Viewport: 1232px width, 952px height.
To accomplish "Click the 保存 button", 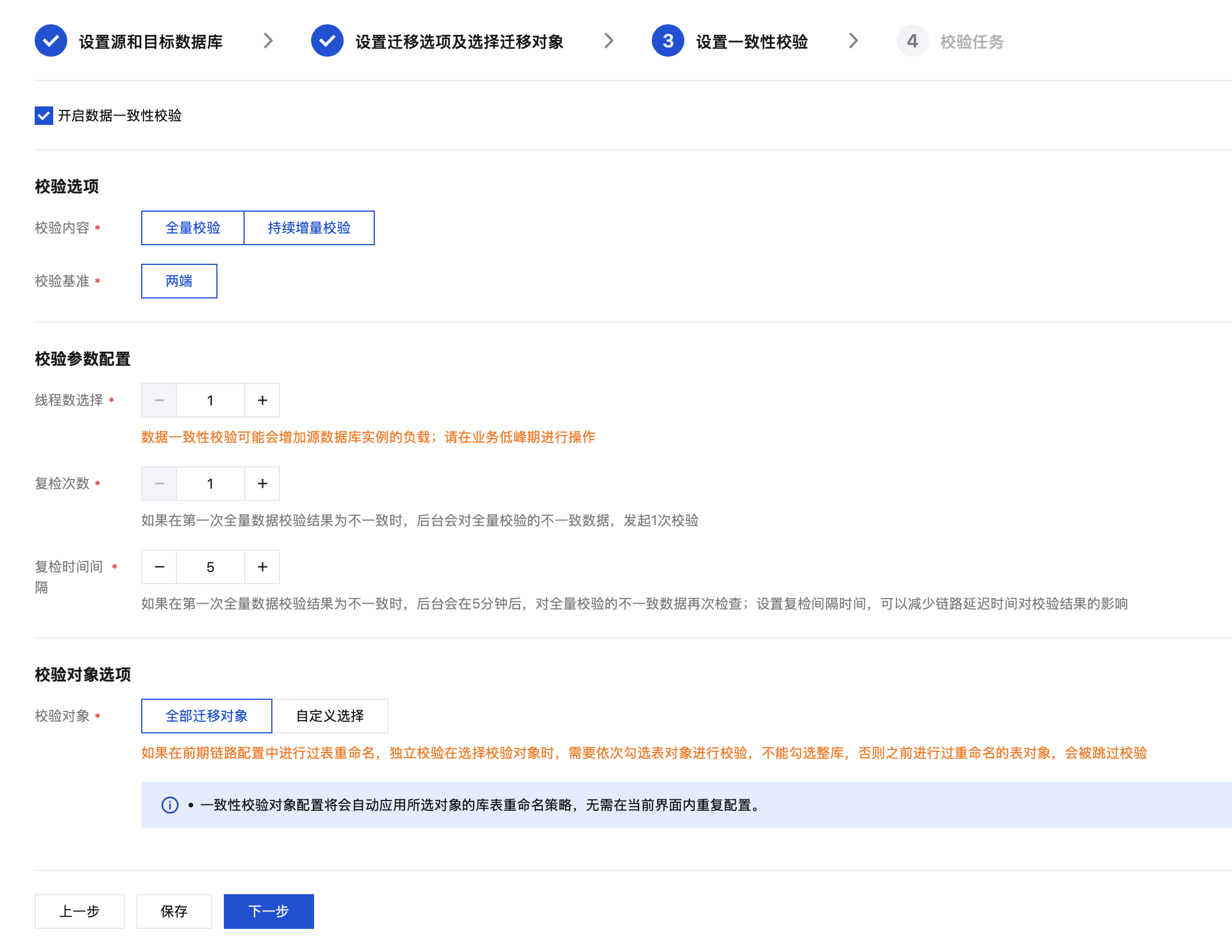I will pyautogui.click(x=174, y=912).
